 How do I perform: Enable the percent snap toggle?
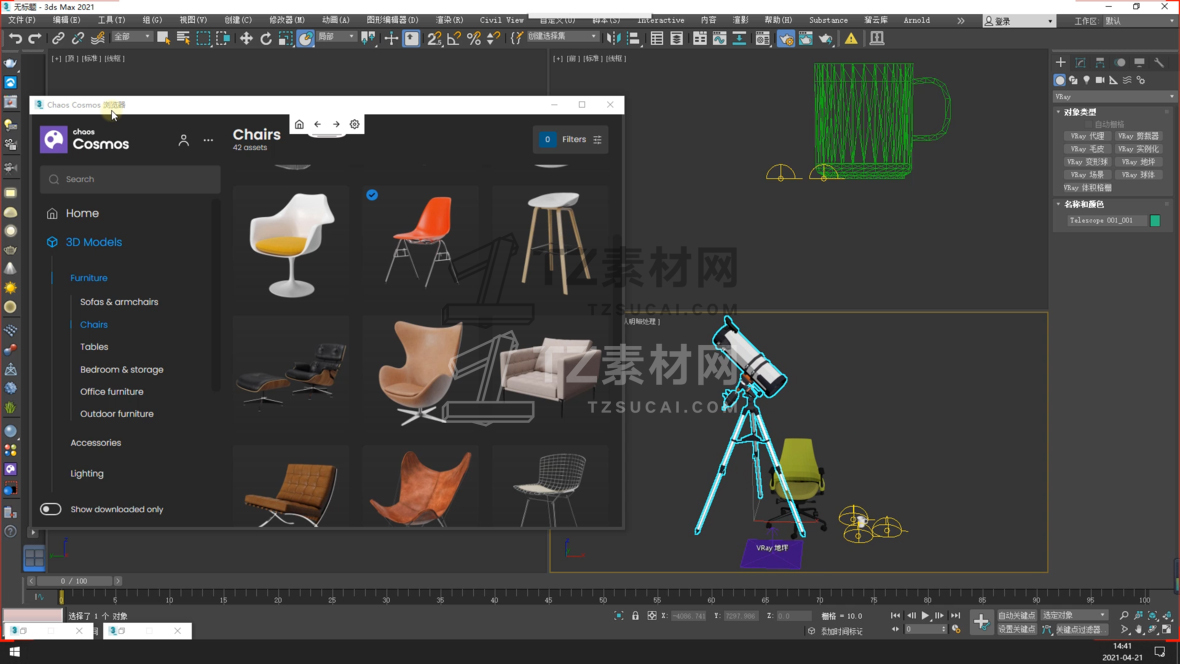point(474,38)
